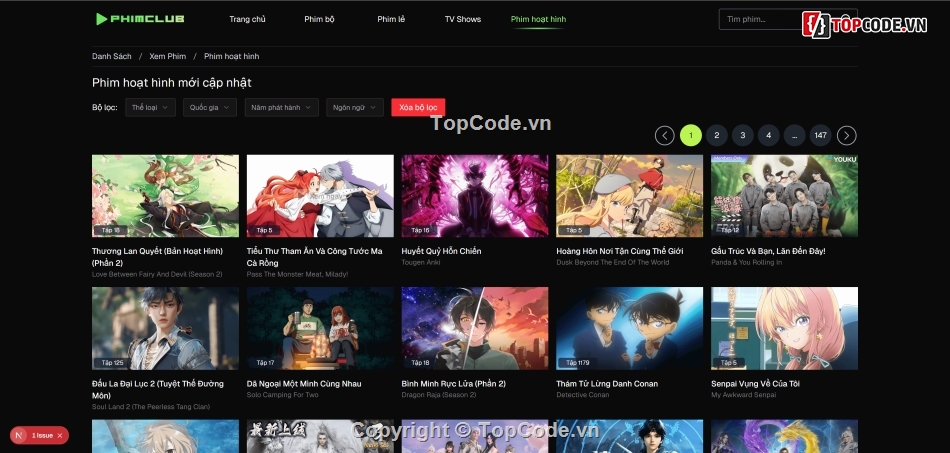Open Xem Phim breadcrumb link

tap(168, 56)
